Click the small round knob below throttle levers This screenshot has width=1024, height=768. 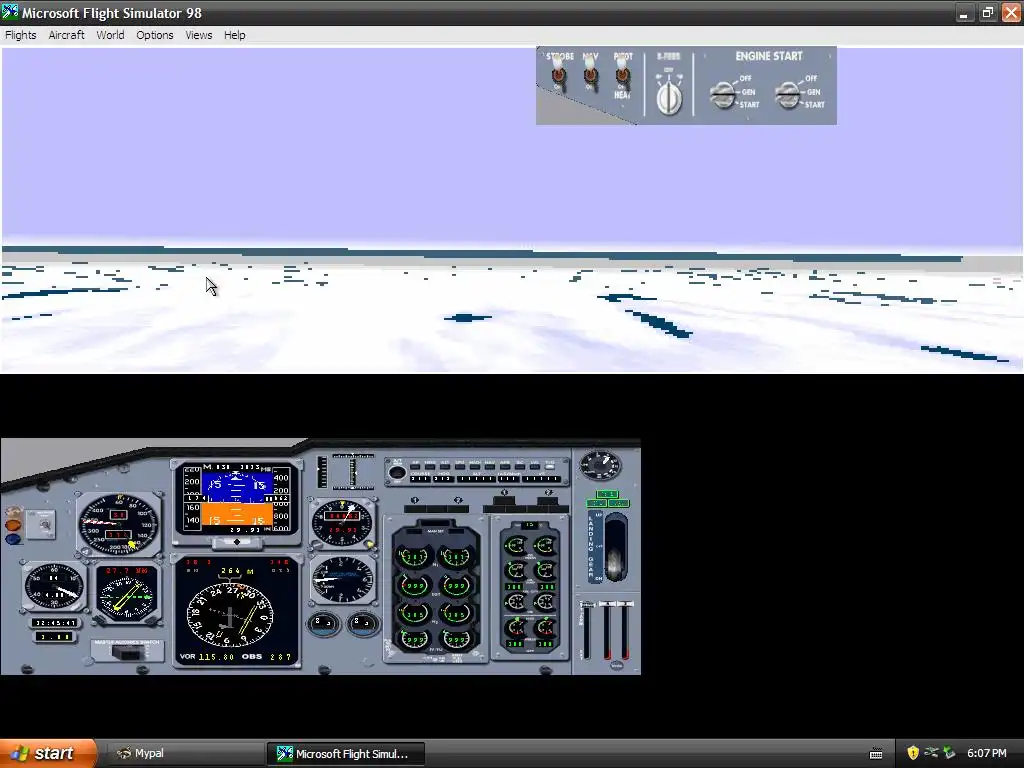616,665
